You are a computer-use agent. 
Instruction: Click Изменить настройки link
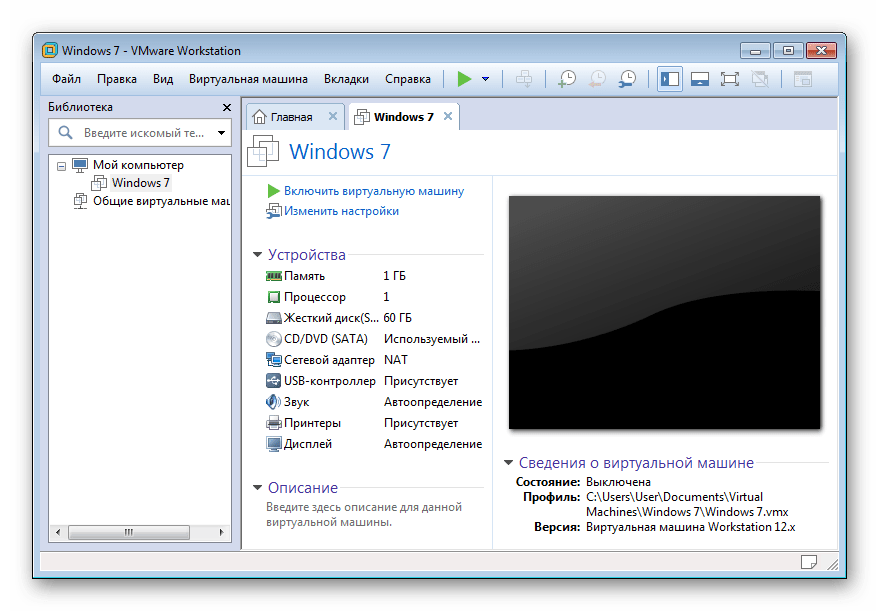coord(341,211)
